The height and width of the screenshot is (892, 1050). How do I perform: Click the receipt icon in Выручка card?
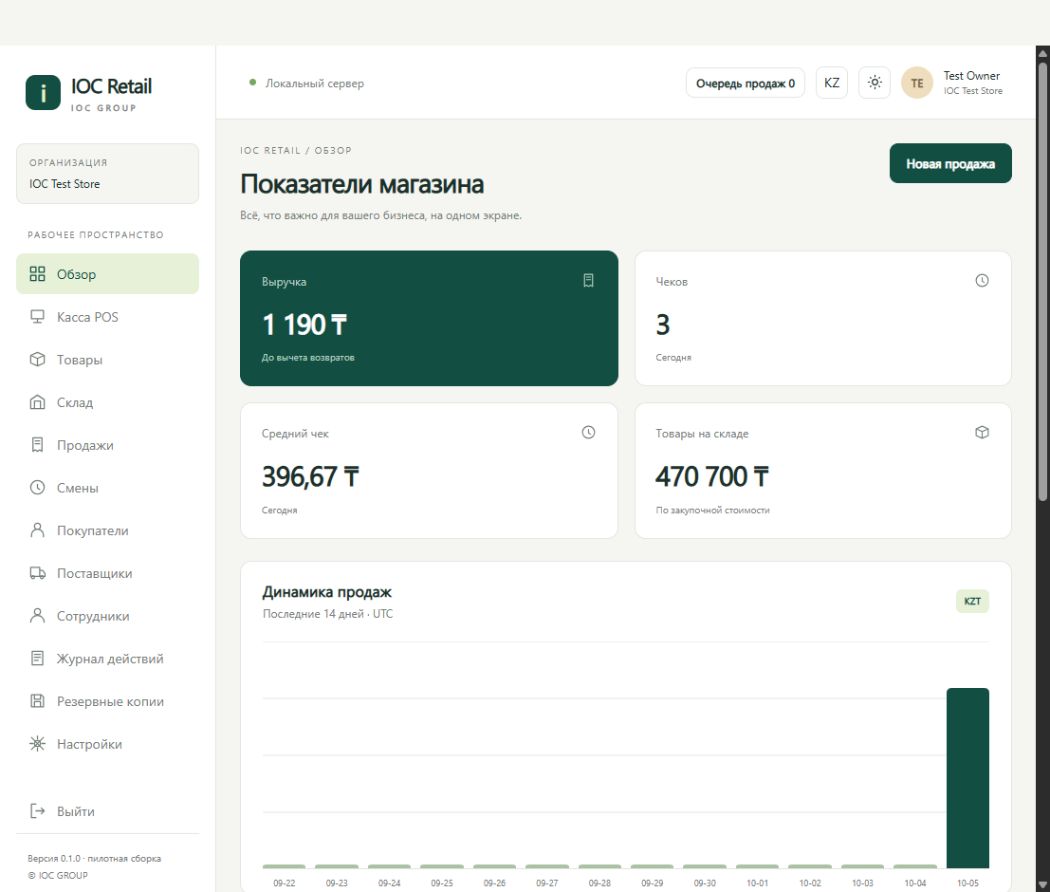coord(588,281)
